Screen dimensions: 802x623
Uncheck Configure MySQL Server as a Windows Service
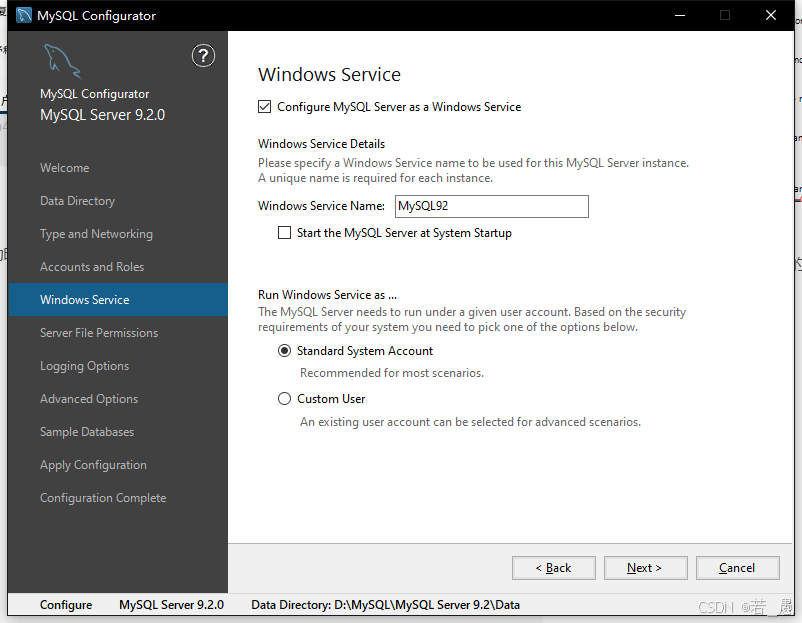coord(264,107)
